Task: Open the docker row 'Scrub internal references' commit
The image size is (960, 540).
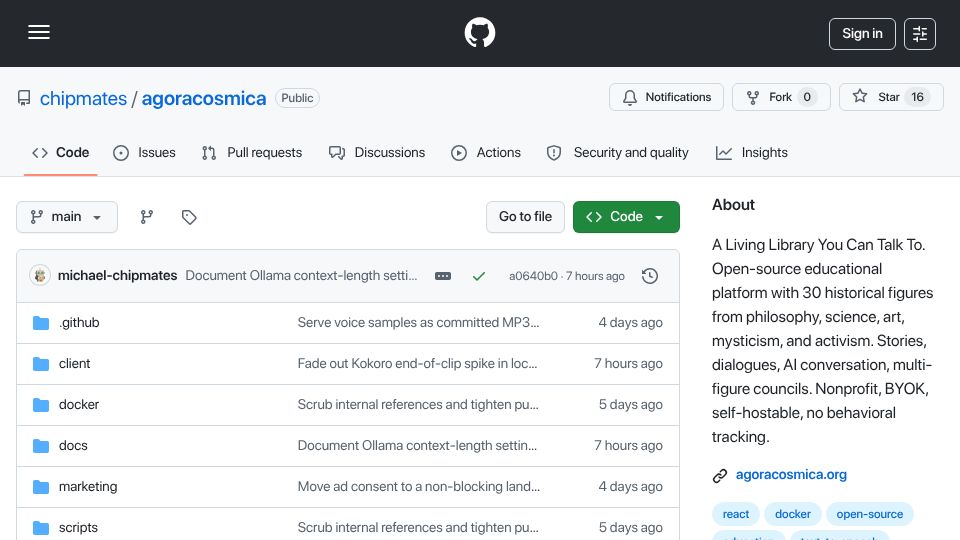Action: (418, 405)
